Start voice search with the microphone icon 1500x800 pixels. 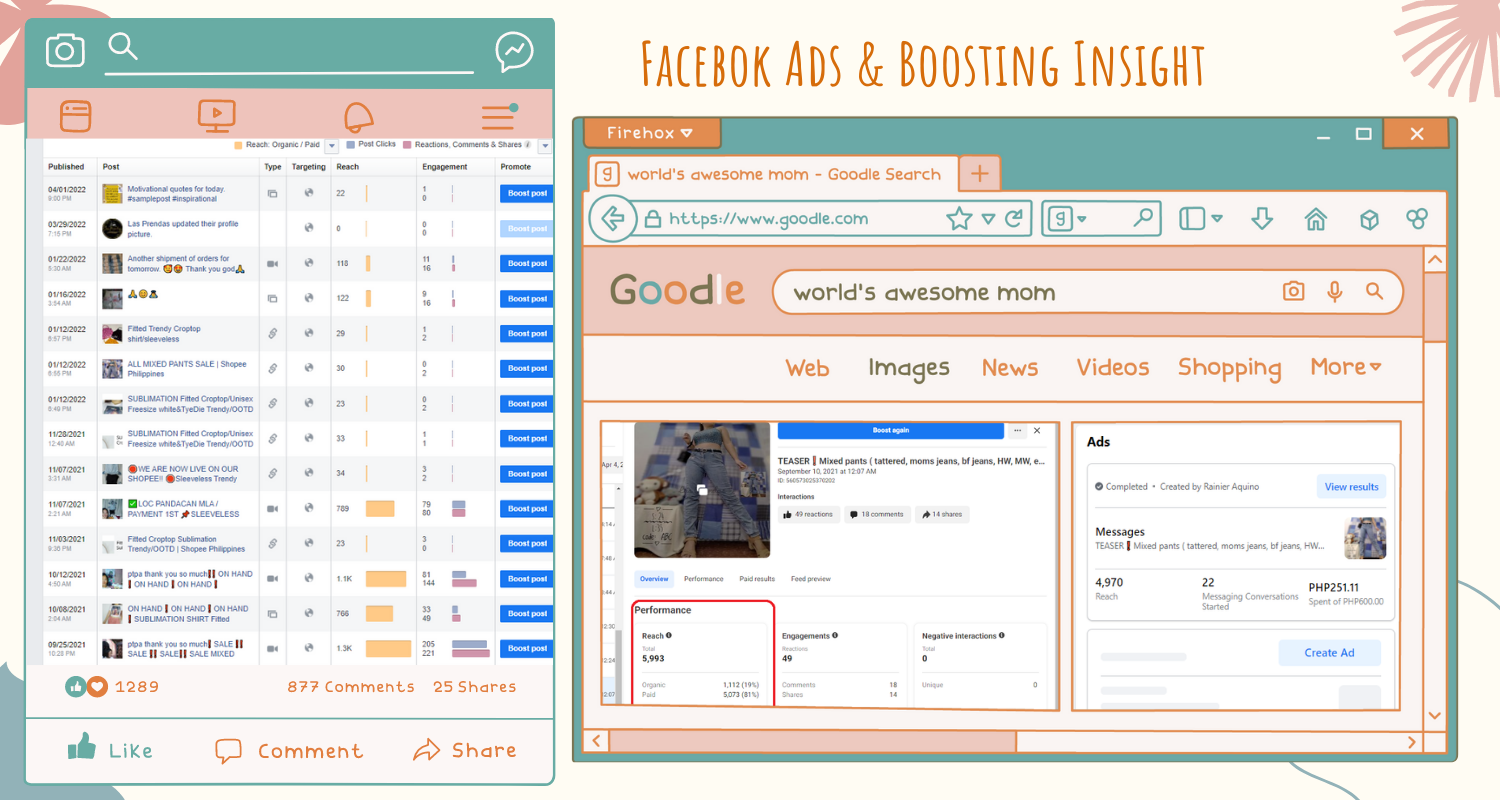[1334, 291]
